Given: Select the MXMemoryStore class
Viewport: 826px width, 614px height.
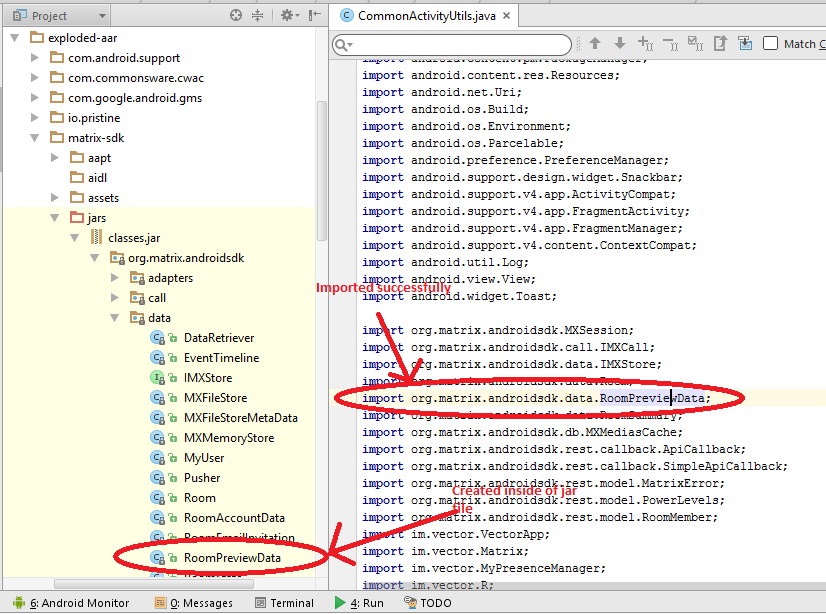Looking at the screenshot, I should pos(229,438).
